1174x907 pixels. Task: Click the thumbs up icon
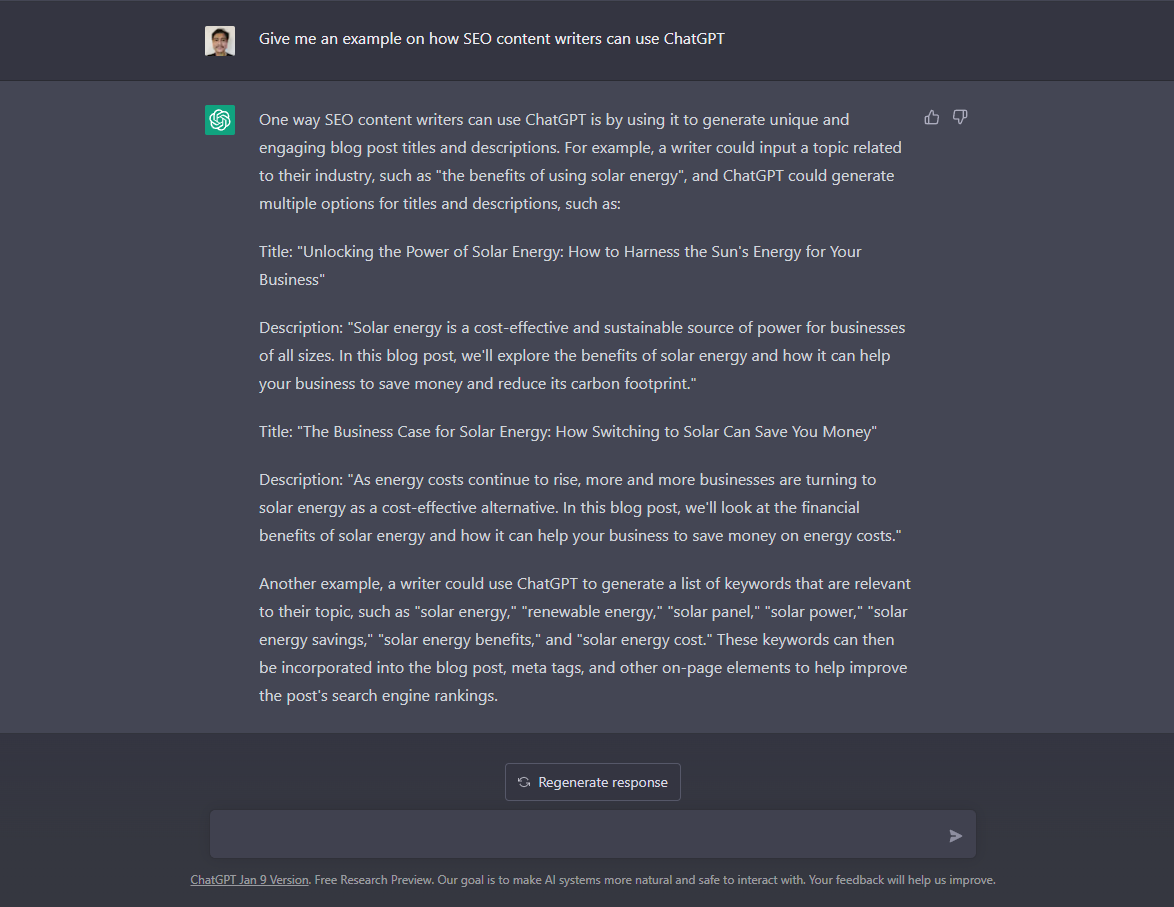tap(931, 117)
